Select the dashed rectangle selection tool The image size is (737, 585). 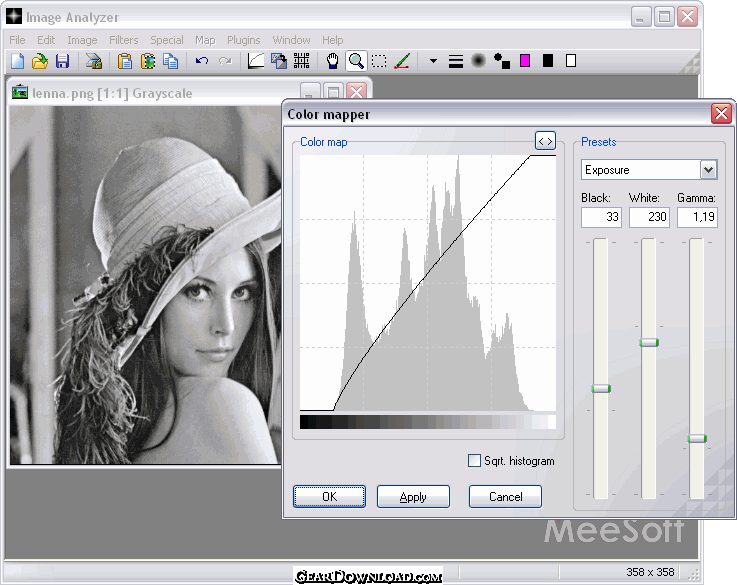(x=379, y=61)
